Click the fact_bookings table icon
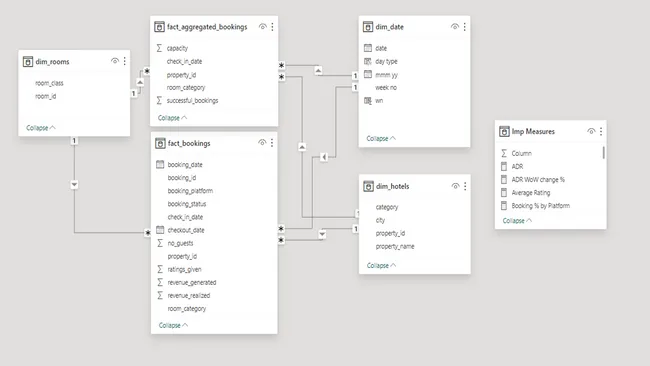The height and width of the screenshot is (366, 650). pos(160,143)
